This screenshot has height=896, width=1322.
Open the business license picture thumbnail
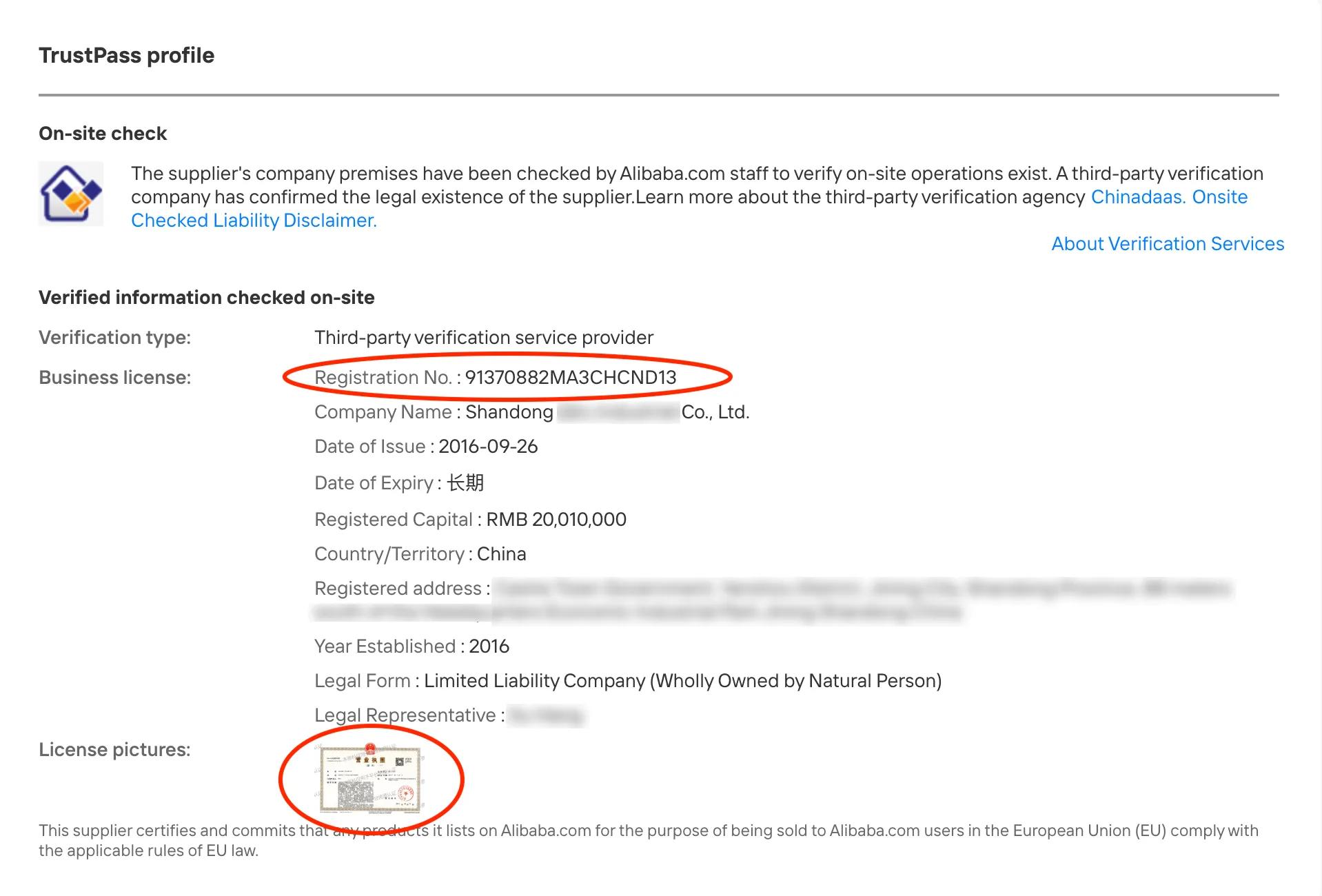pyautogui.click(x=371, y=780)
